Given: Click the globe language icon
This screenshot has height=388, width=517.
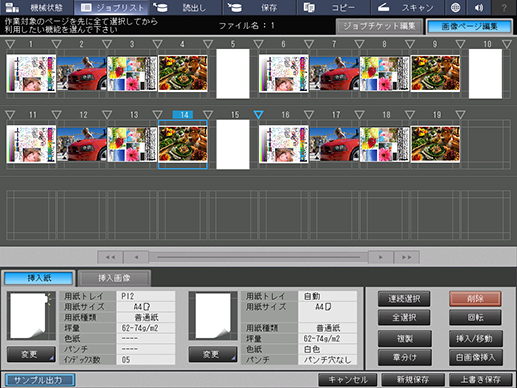Looking at the screenshot, I should click(455, 7).
